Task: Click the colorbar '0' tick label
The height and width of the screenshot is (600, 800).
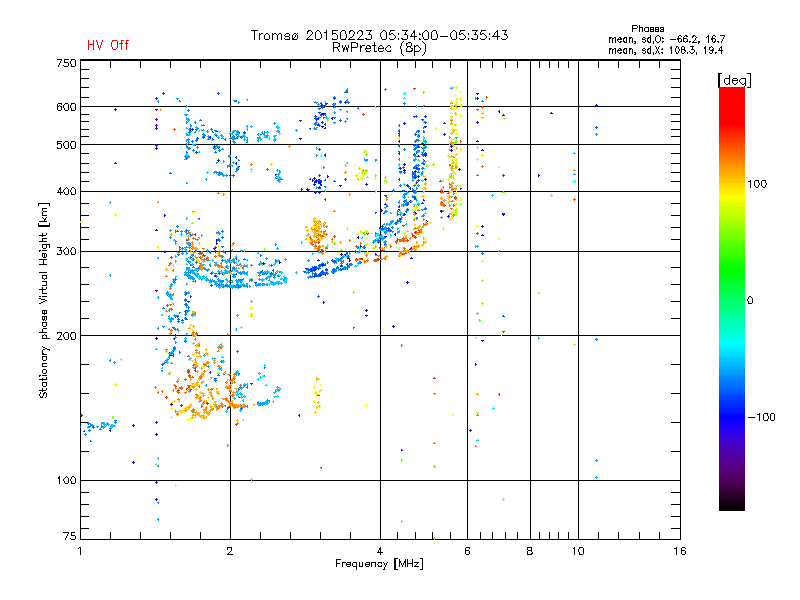Action: (x=750, y=300)
